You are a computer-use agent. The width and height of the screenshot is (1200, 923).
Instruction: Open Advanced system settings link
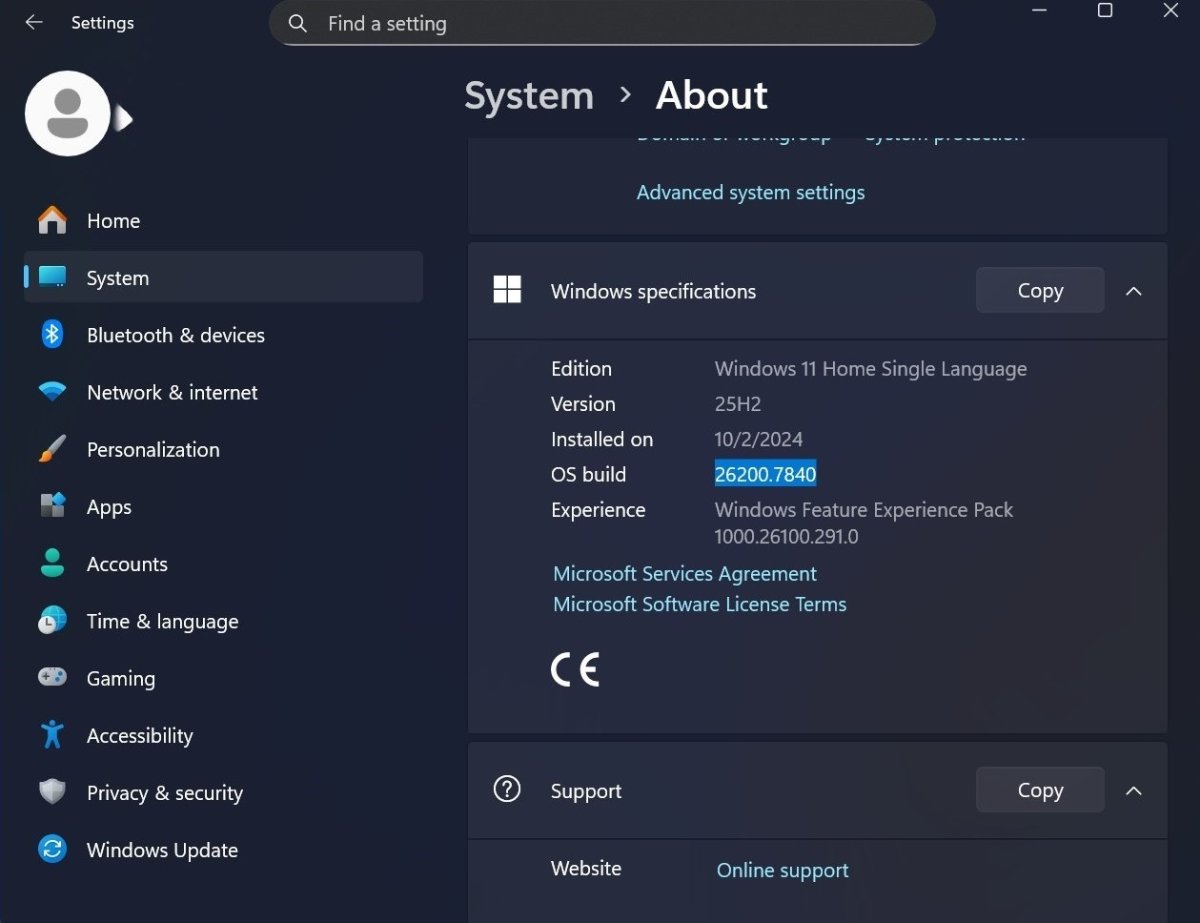[750, 192]
